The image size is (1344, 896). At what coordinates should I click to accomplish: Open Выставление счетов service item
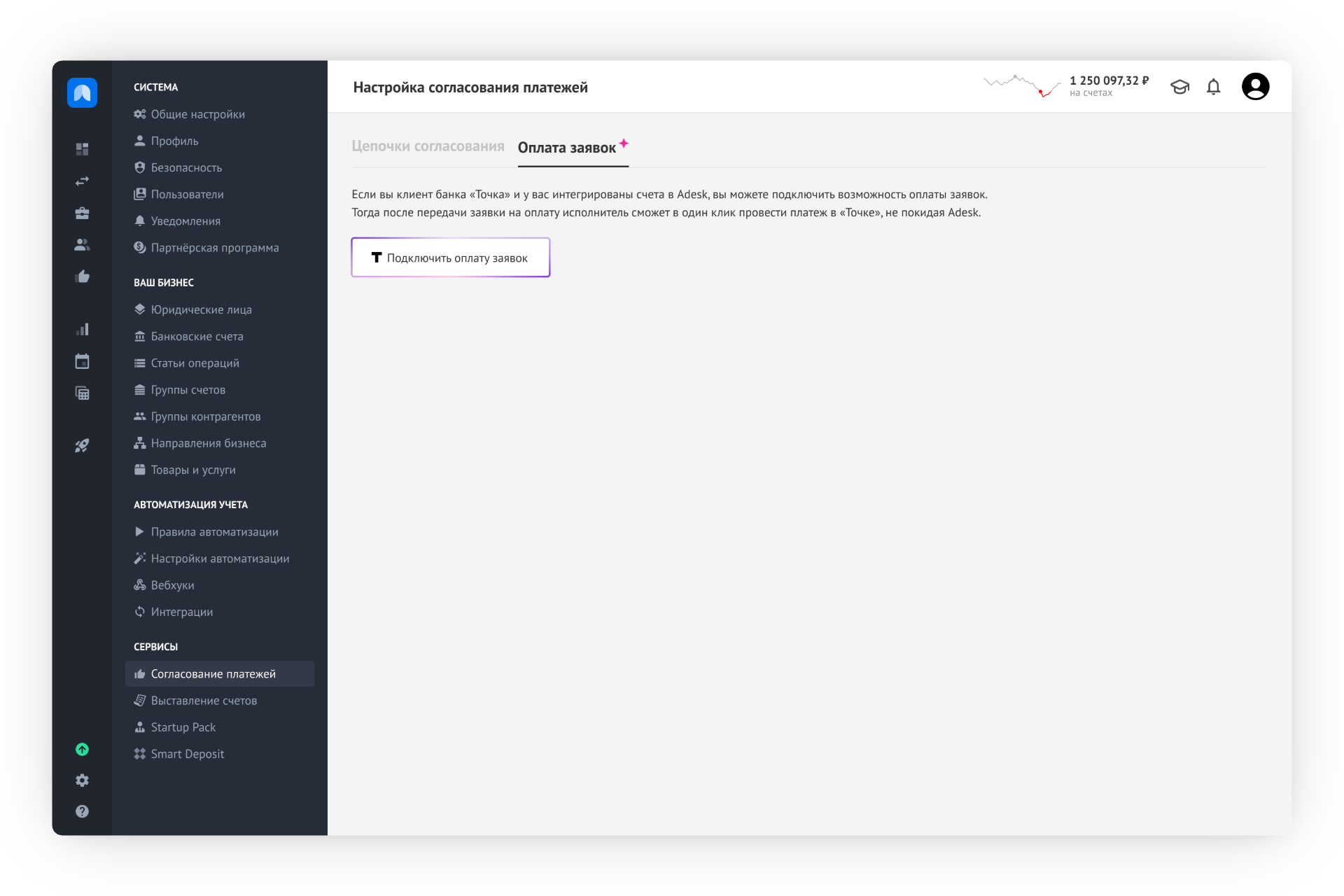coord(204,701)
